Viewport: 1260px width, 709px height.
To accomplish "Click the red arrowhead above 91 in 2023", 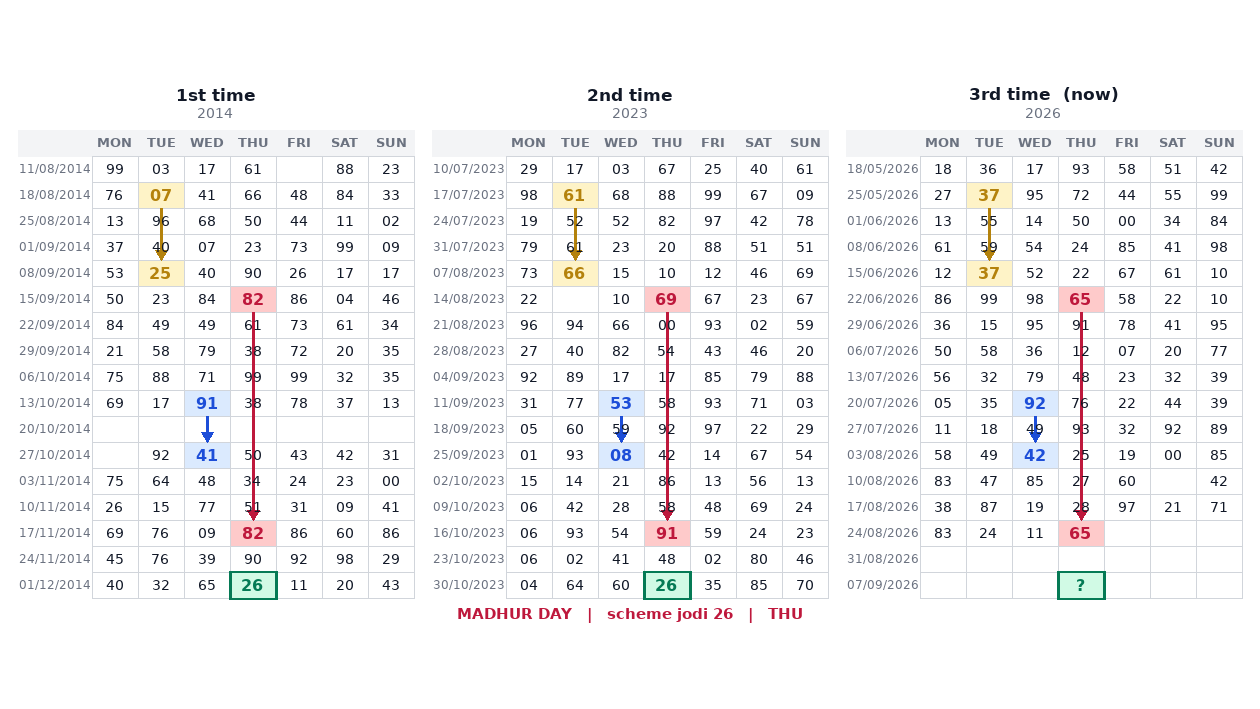I will click(667, 515).
